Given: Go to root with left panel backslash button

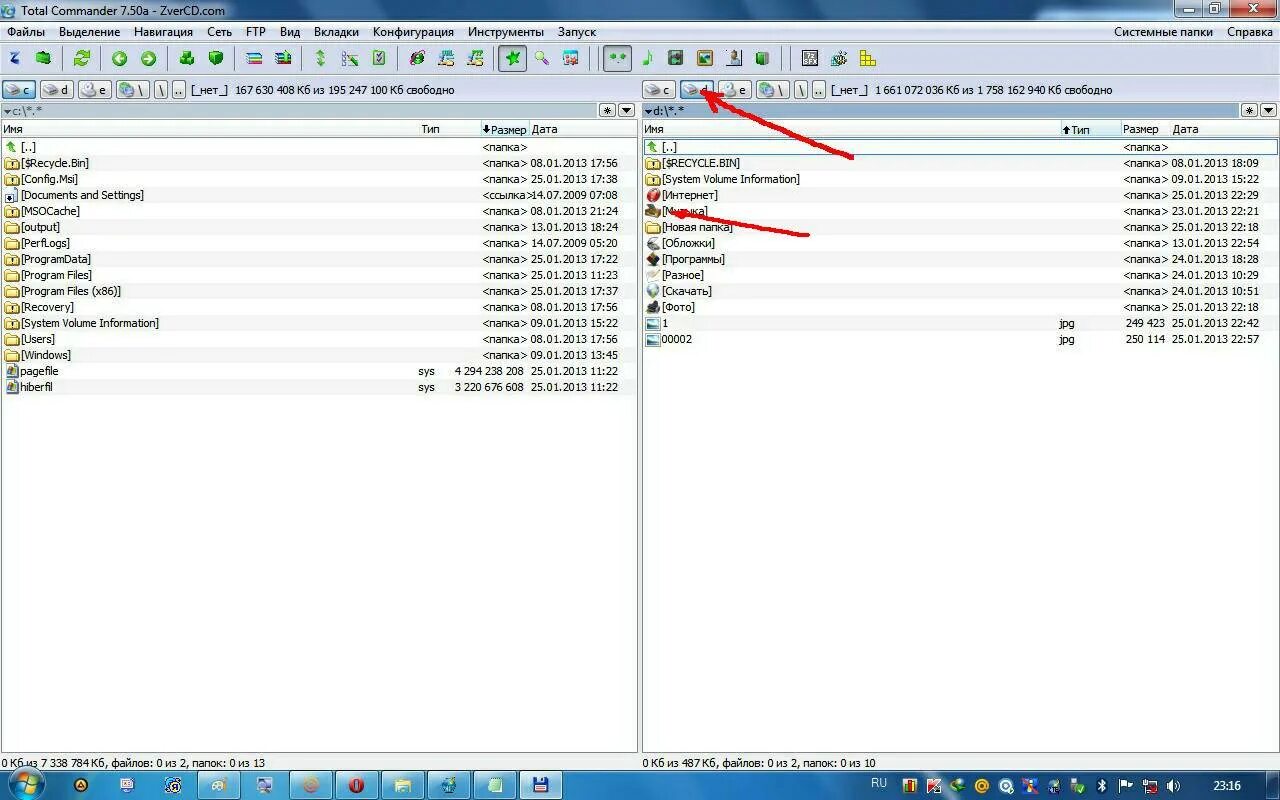Looking at the screenshot, I should coord(160,90).
